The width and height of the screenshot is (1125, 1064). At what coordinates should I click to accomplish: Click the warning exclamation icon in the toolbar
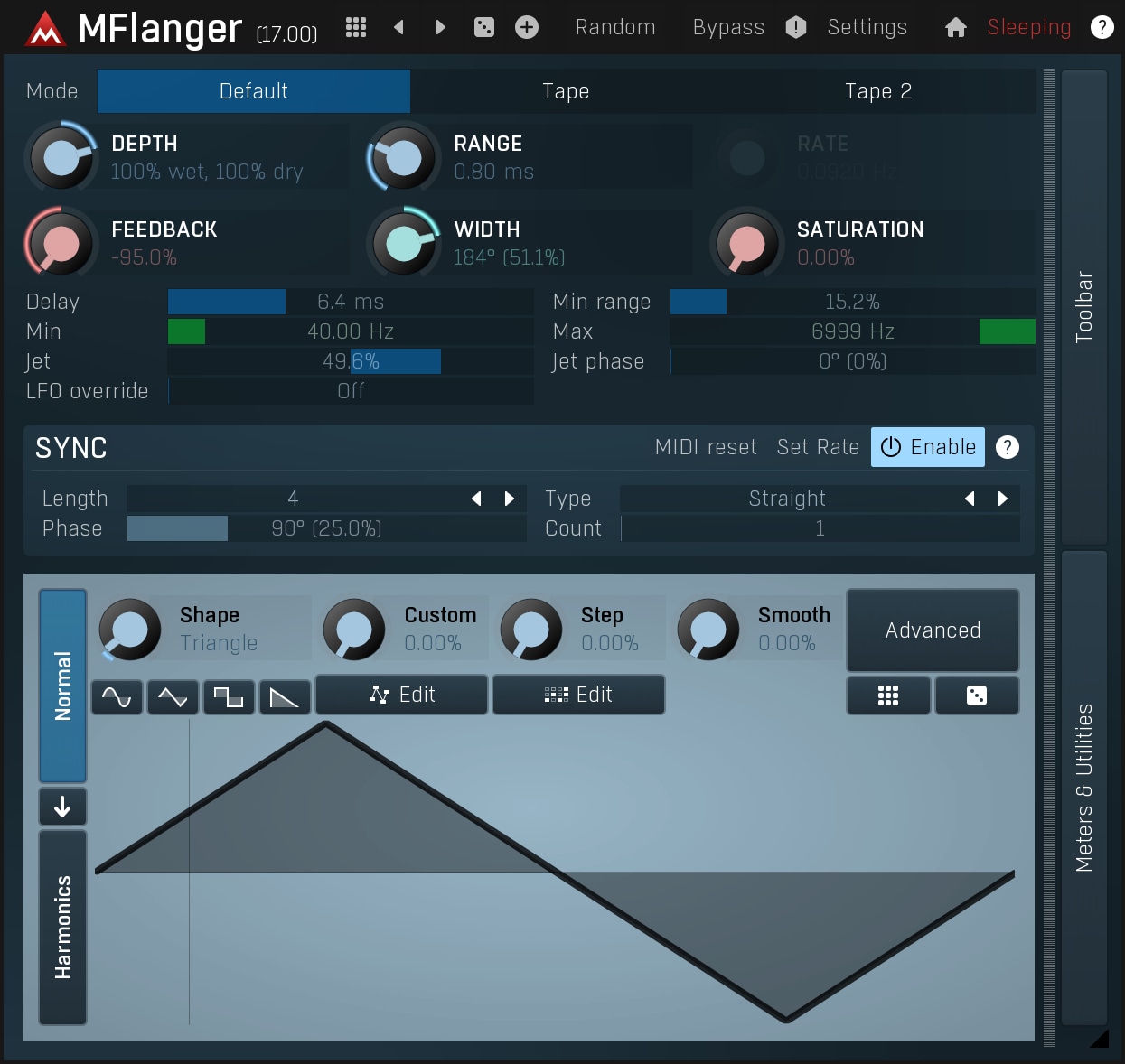tap(796, 27)
